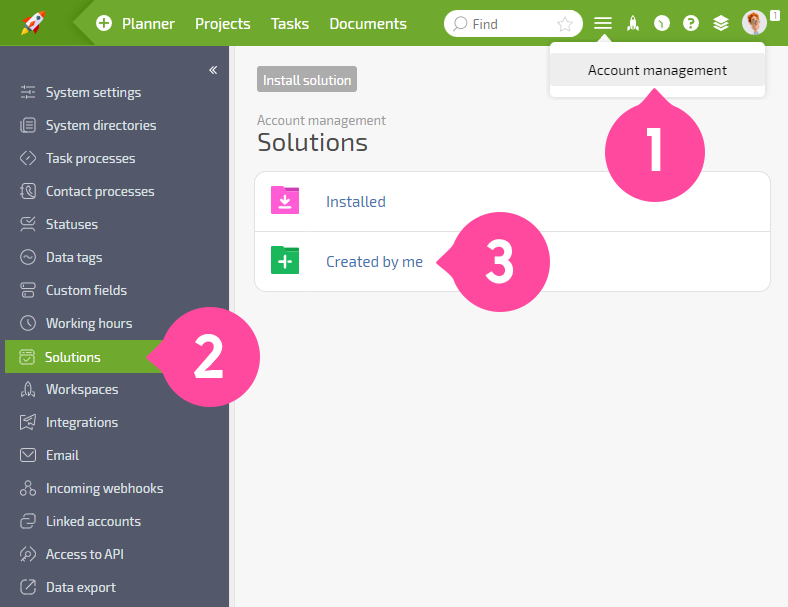Focus the Find search field

513,24
